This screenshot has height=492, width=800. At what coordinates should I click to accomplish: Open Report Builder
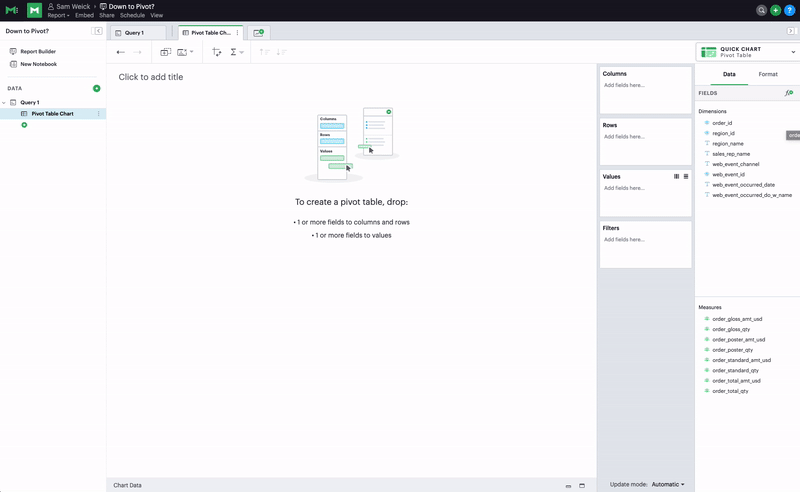pos(38,51)
